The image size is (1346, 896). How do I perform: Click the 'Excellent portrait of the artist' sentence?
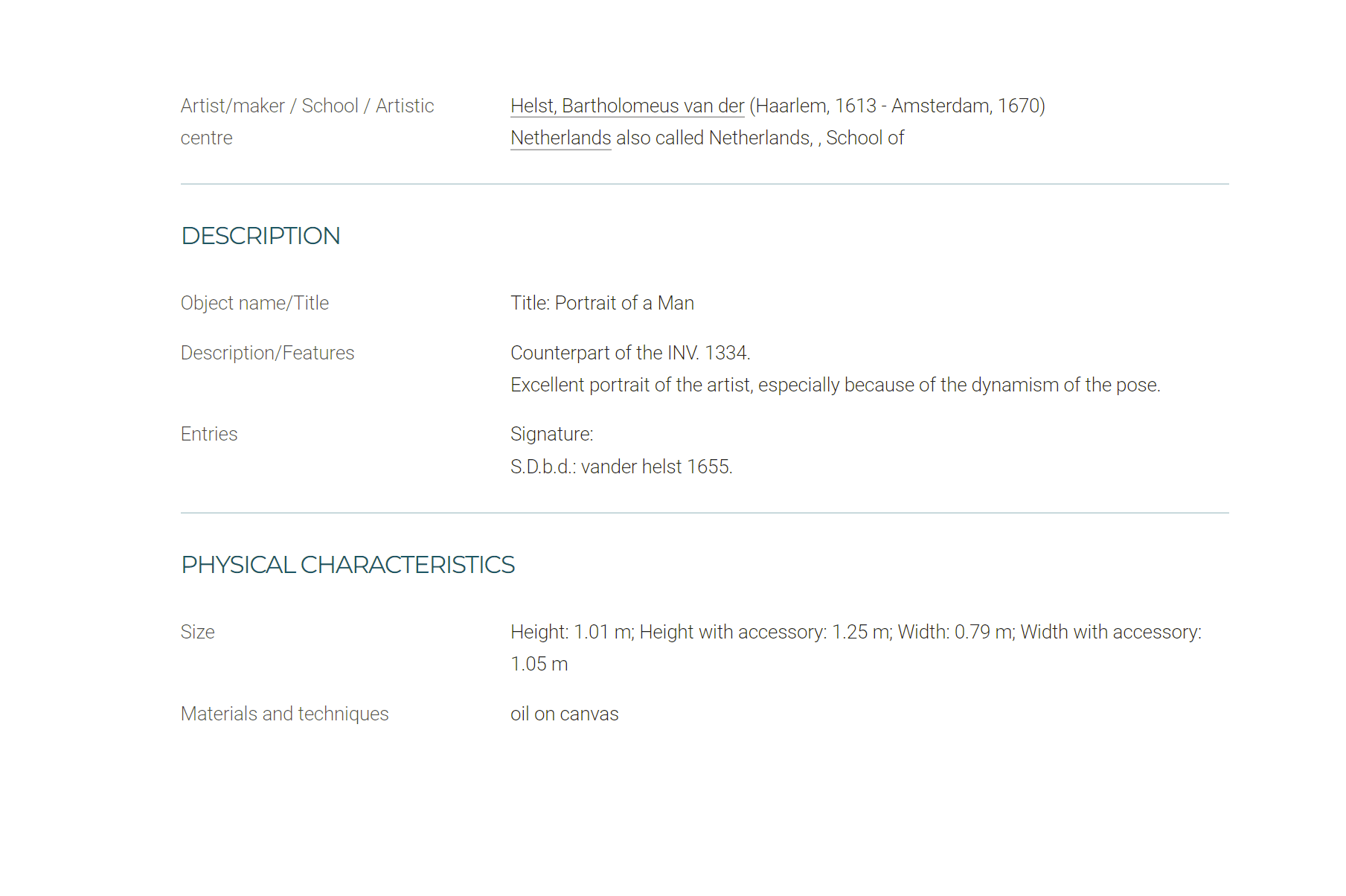[x=836, y=385]
